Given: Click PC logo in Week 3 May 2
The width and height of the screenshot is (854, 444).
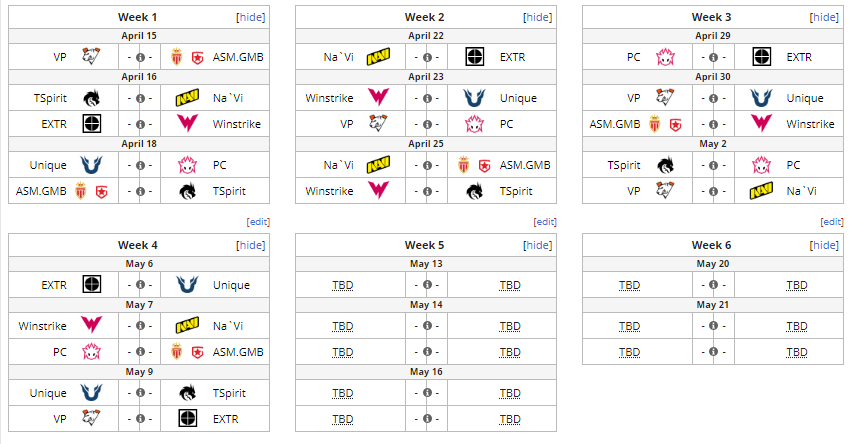Looking at the screenshot, I should coord(761,165).
